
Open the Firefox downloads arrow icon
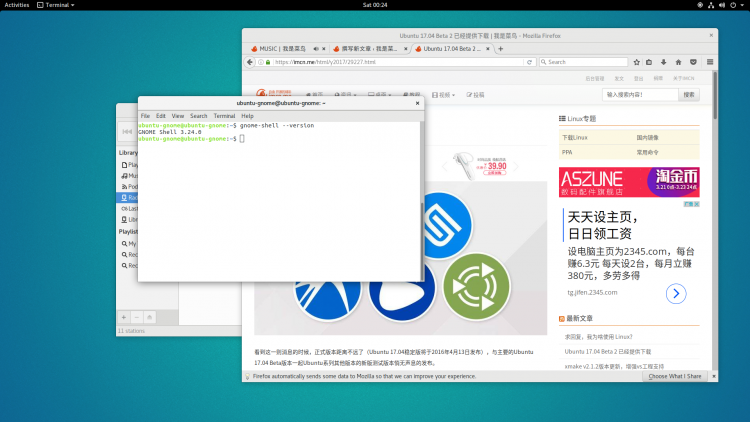coord(663,62)
